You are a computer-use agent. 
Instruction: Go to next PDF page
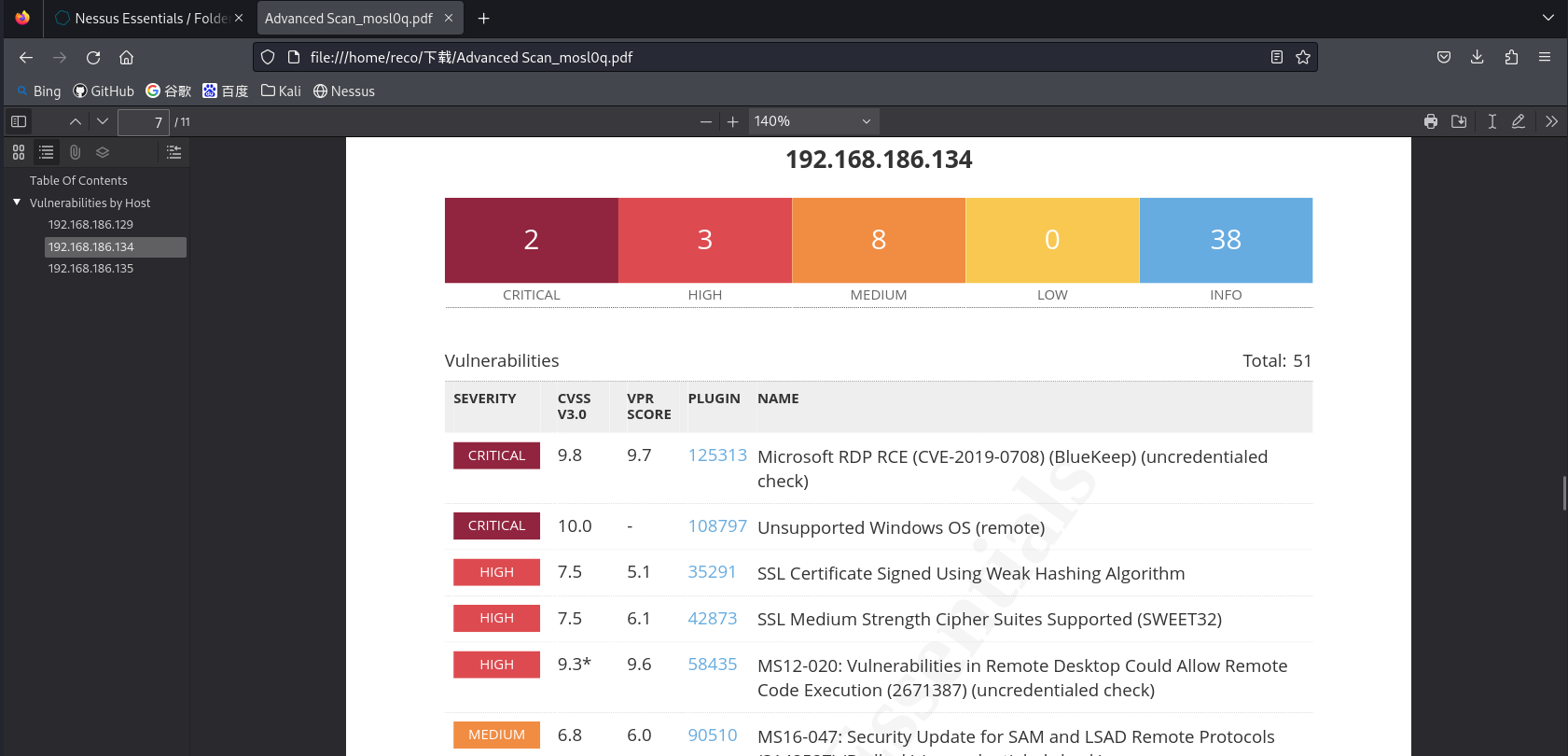pos(103,121)
